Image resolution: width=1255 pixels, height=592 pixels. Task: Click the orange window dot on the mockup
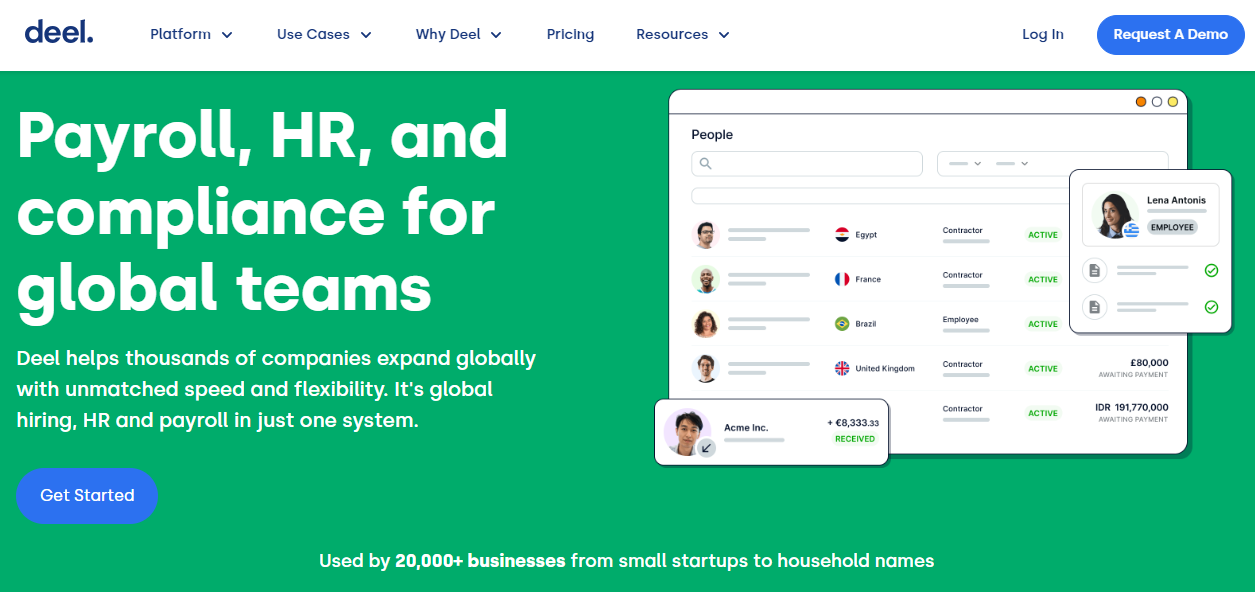click(x=1141, y=101)
